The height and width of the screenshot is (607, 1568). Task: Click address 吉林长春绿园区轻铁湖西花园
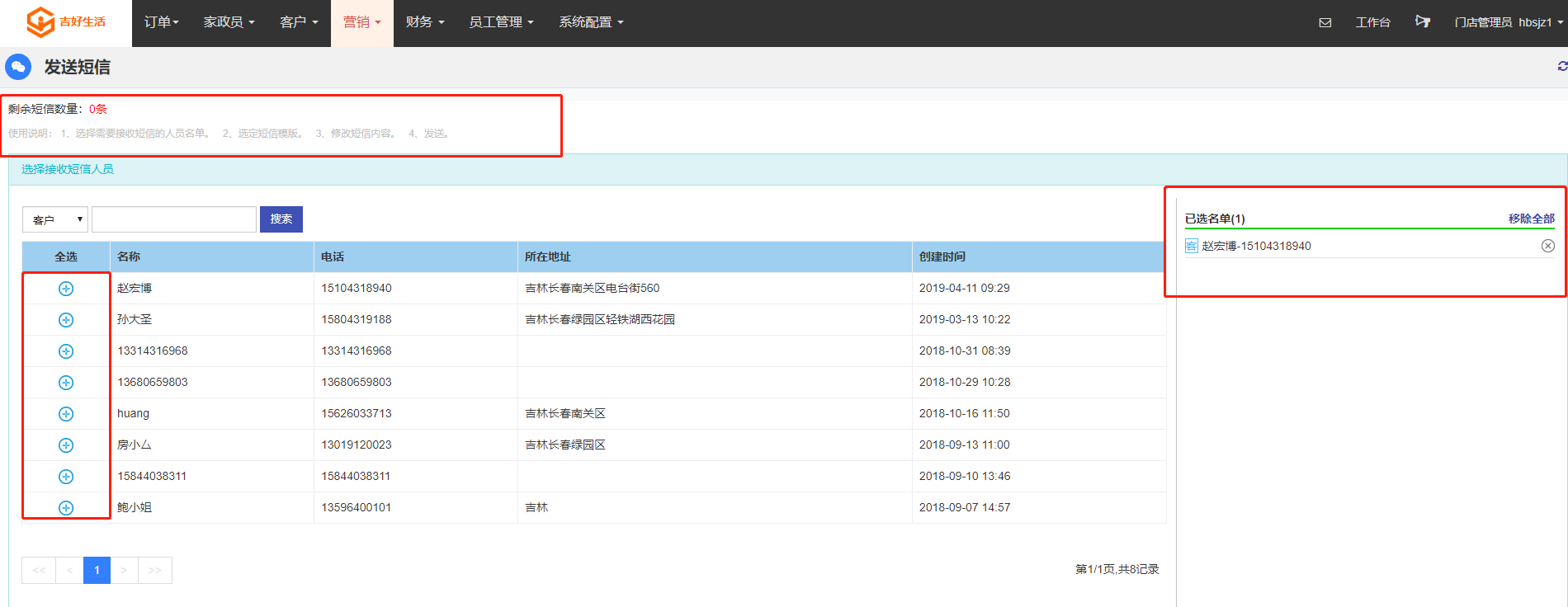pos(600,319)
